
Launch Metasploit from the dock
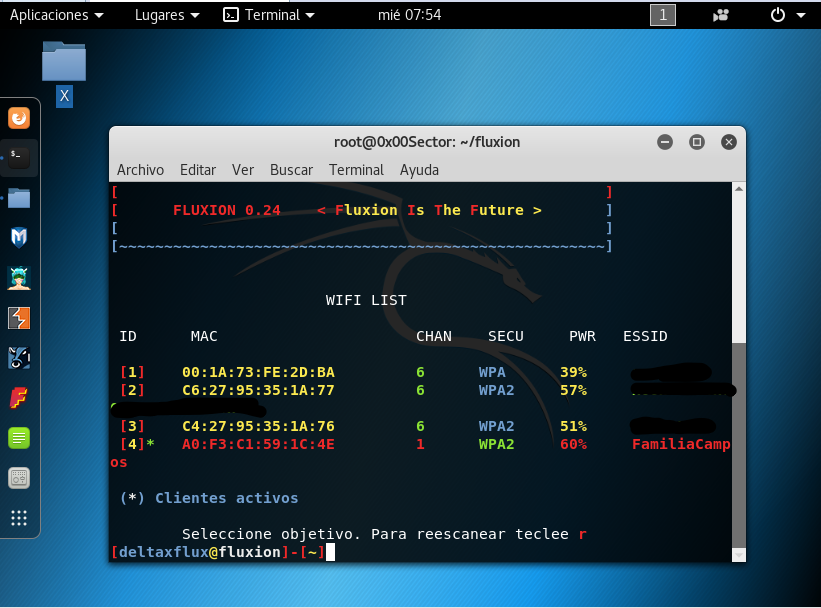tap(19, 238)
